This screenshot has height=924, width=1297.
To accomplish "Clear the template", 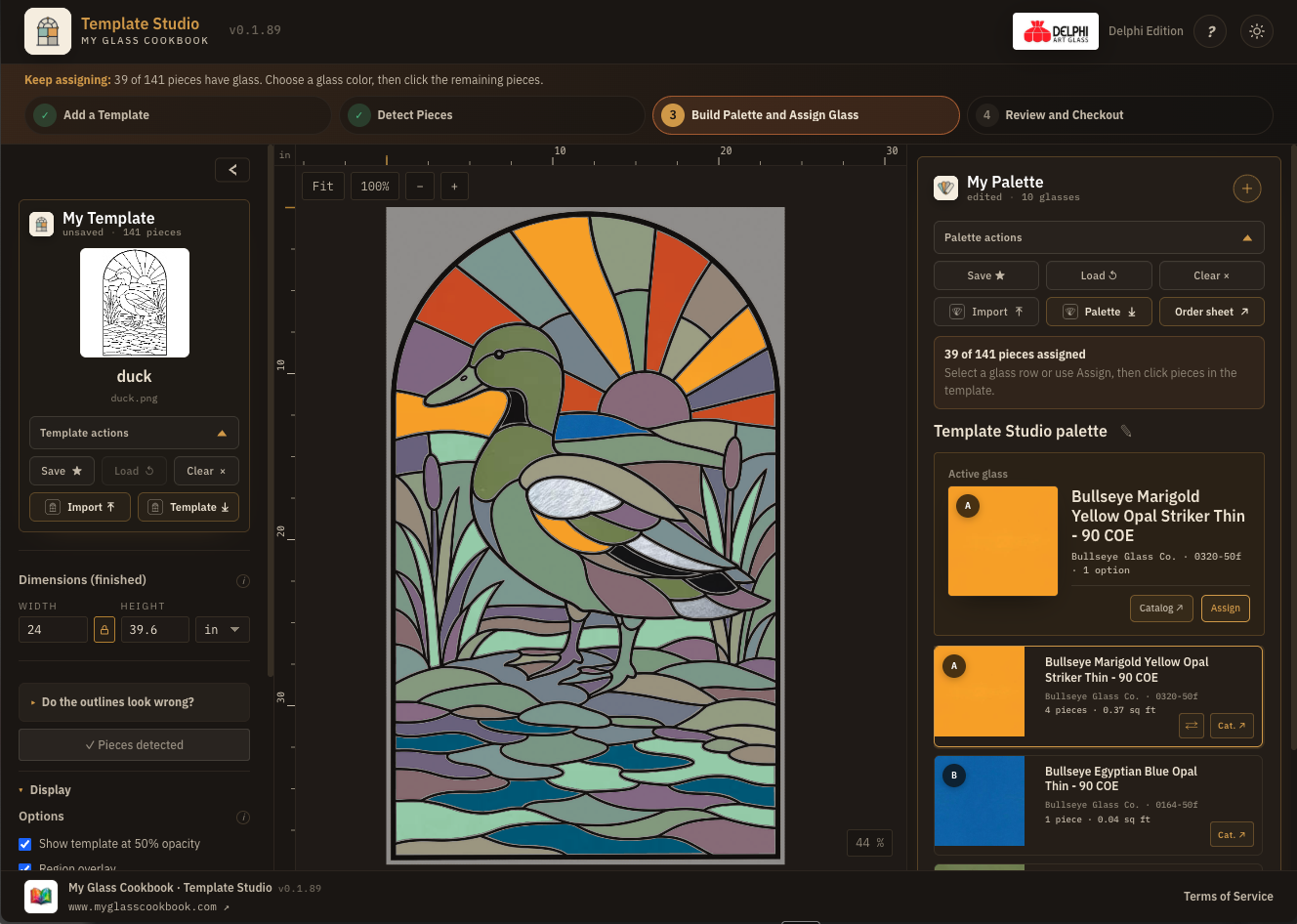I will (x=206, y=471).
